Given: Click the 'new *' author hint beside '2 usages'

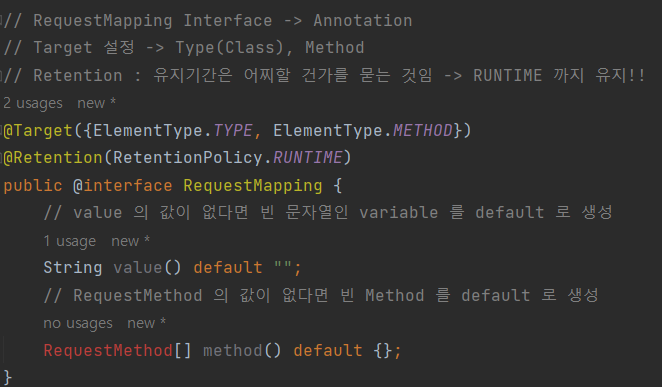Looking at the screenshot, I should (96, 103).
